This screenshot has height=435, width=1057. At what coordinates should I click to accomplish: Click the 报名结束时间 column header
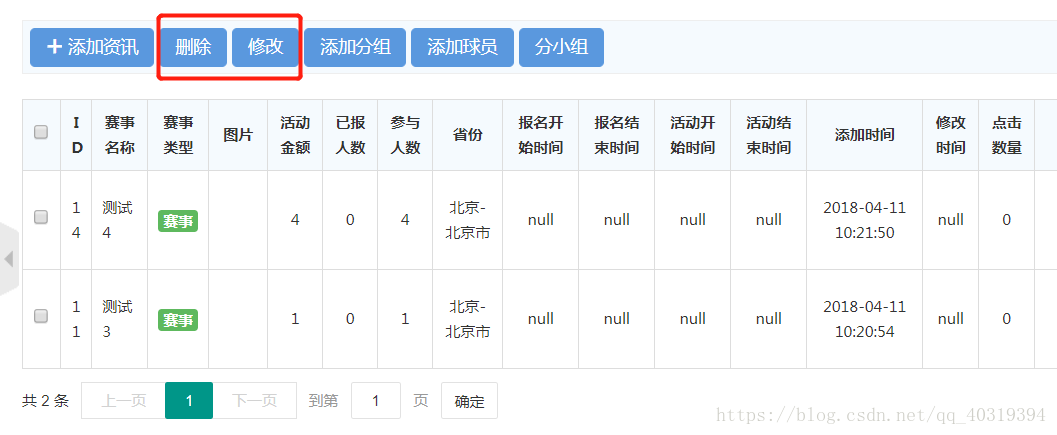coord(616,135)
